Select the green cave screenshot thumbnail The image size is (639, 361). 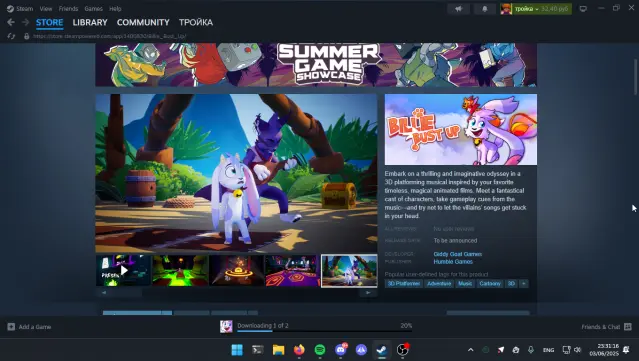(x=180, y=271)
